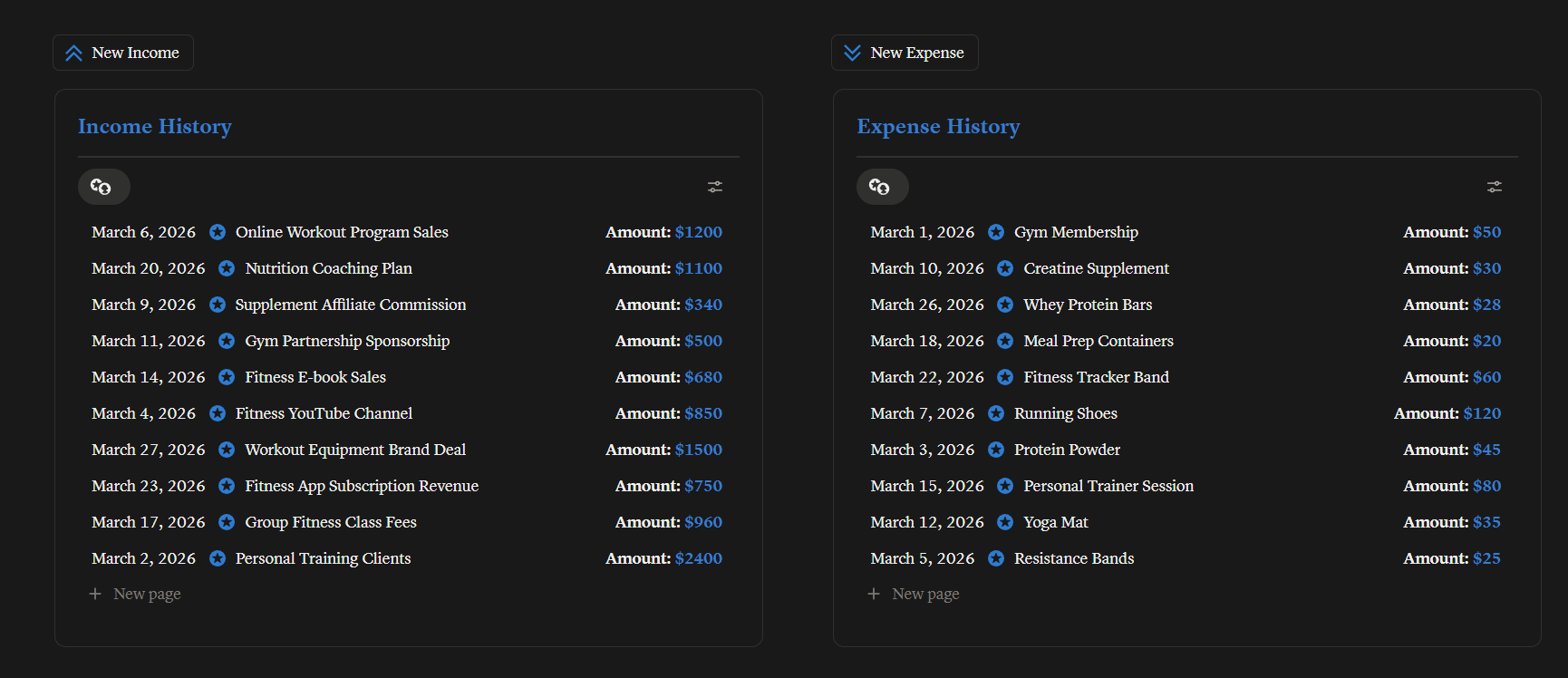The image size is (1568, 678).
Task: Open Supplement Affiliate Commission entry
Action: click(x=351, y=305)
